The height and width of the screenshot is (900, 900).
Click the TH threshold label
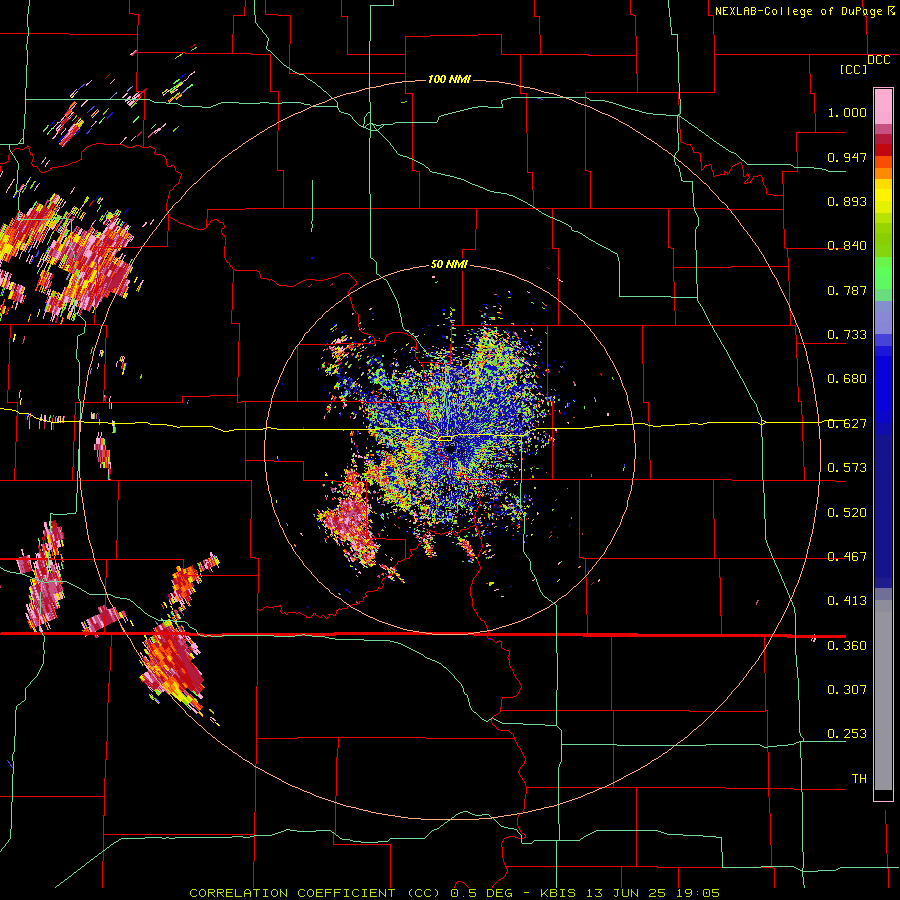point(859,779)
